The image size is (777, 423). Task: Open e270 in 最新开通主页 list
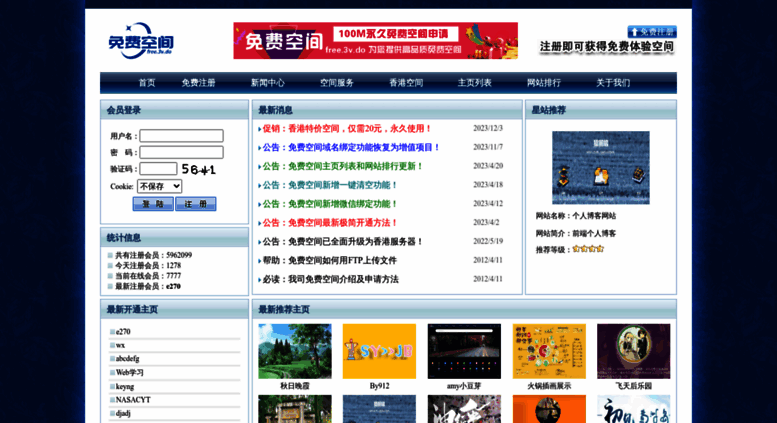point(123,332)
